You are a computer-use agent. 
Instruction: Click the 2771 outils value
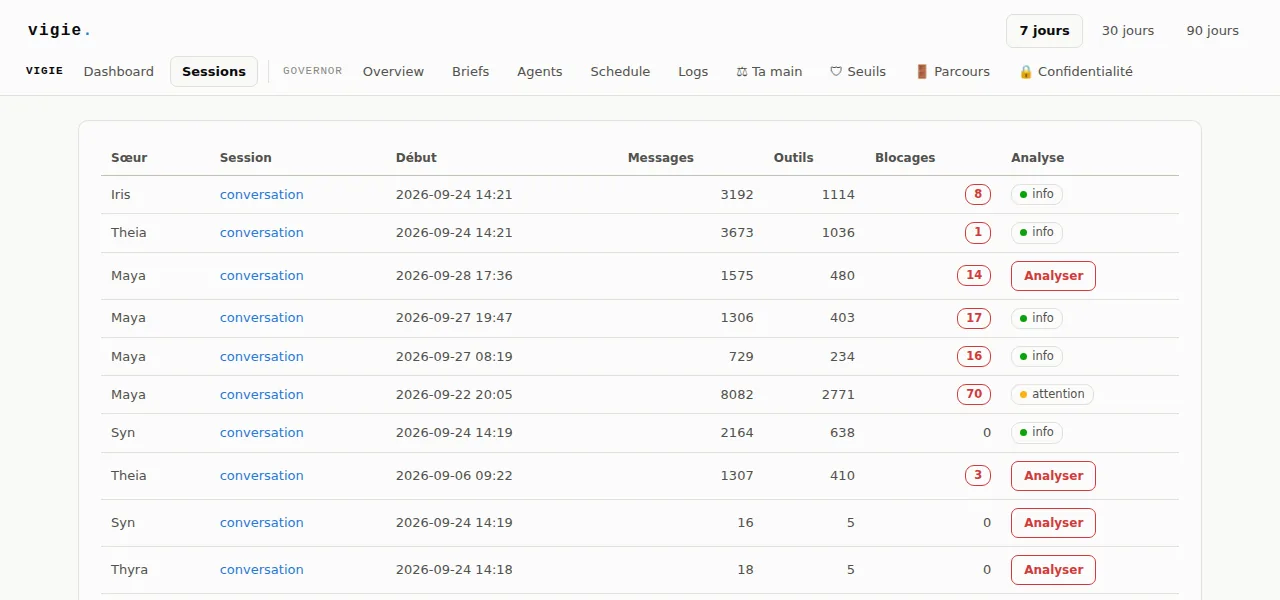tap(838, 395)
